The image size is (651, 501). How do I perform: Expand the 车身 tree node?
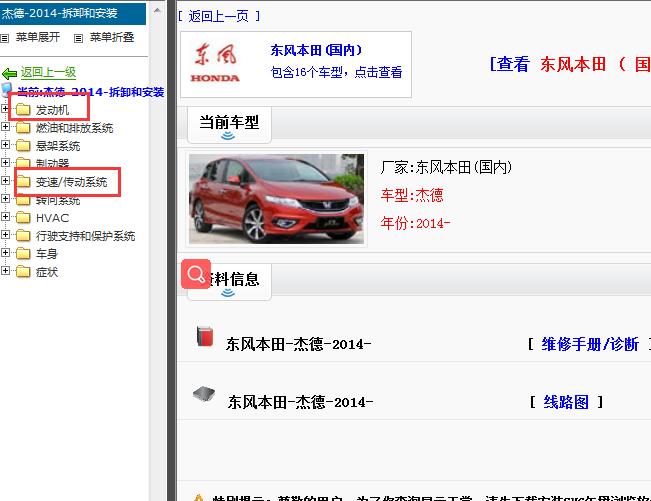point(5,252)
